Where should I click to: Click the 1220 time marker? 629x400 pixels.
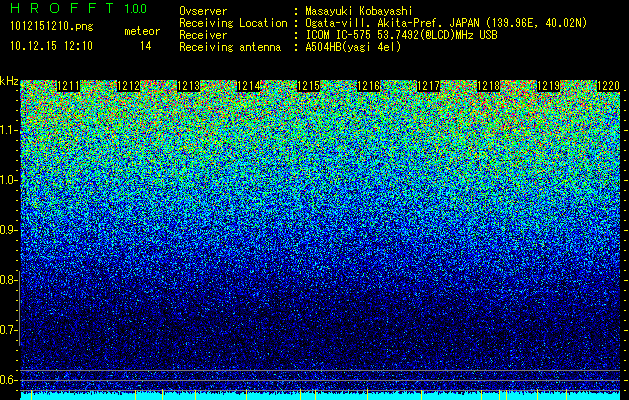pos(609,86)
